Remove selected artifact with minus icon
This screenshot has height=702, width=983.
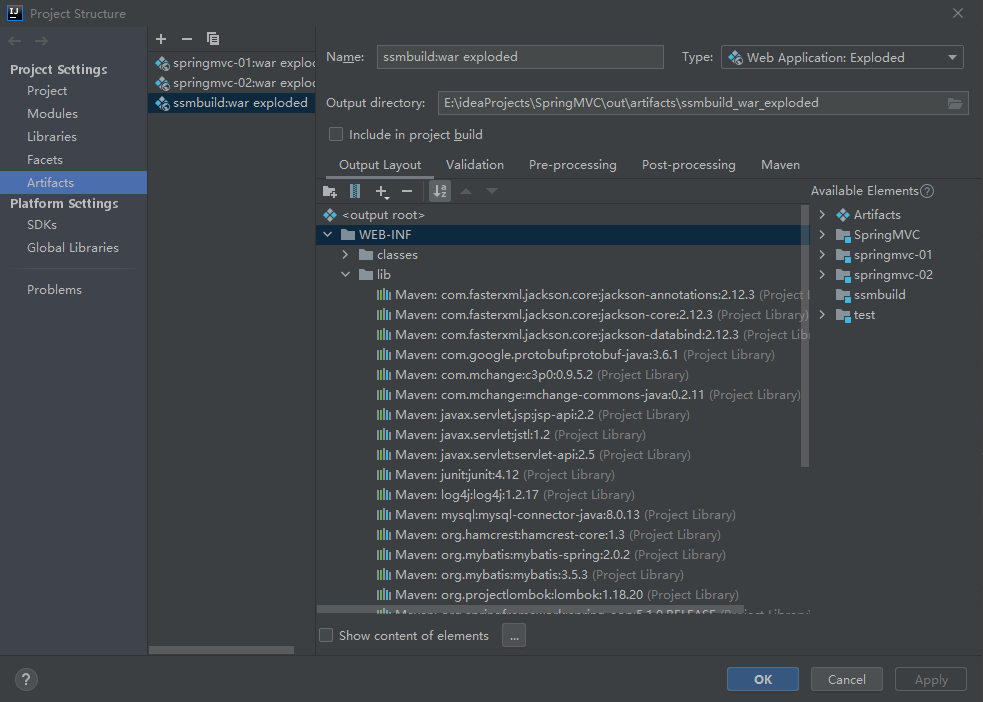point(187,39)
